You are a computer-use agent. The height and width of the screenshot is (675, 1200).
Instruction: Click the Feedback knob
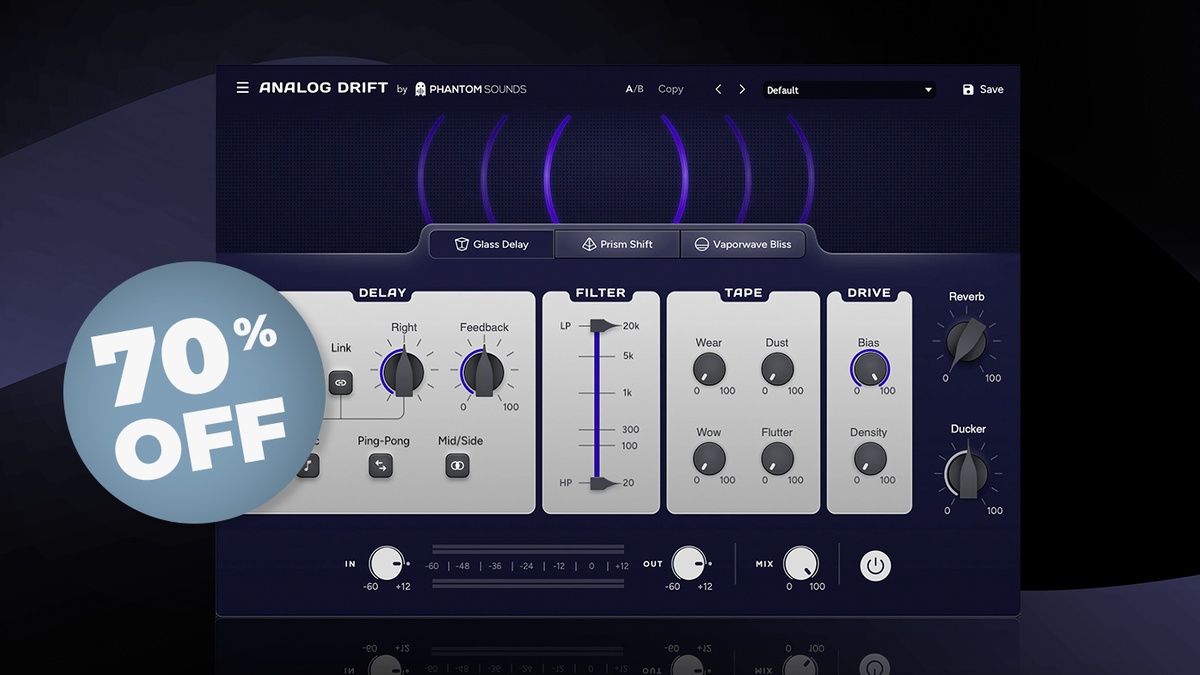484,373
